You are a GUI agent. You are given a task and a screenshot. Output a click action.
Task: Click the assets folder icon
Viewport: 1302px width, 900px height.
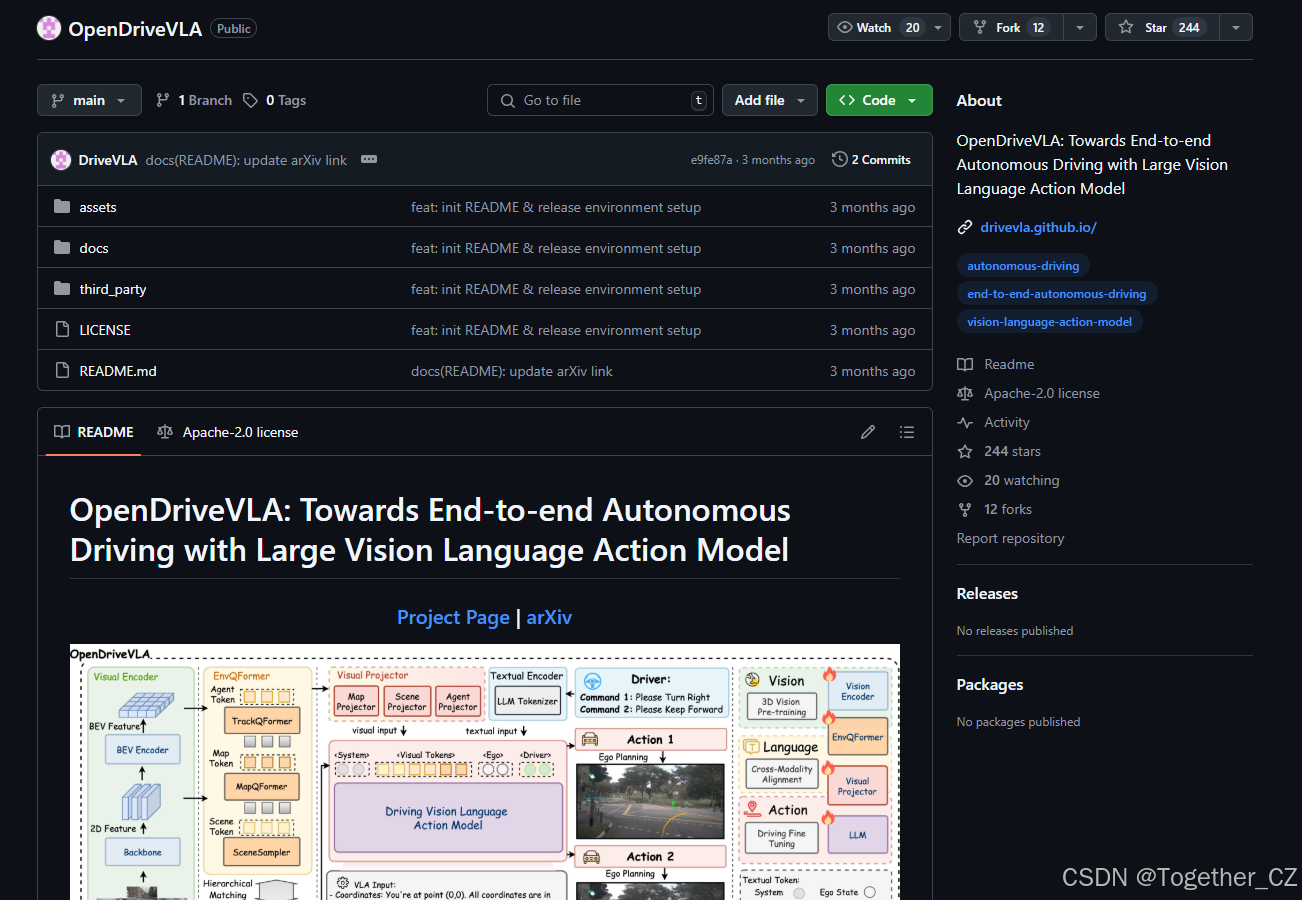tap(62, 207)
